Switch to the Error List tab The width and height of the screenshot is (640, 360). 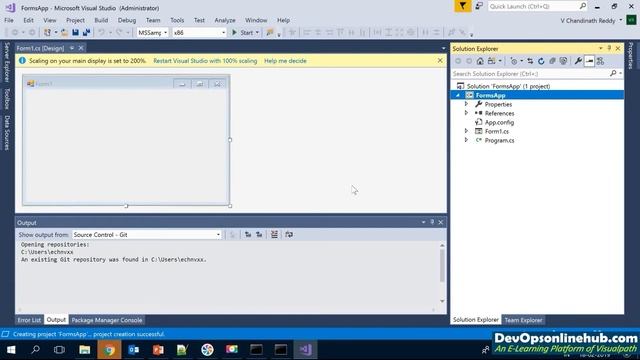click(29, 320)
